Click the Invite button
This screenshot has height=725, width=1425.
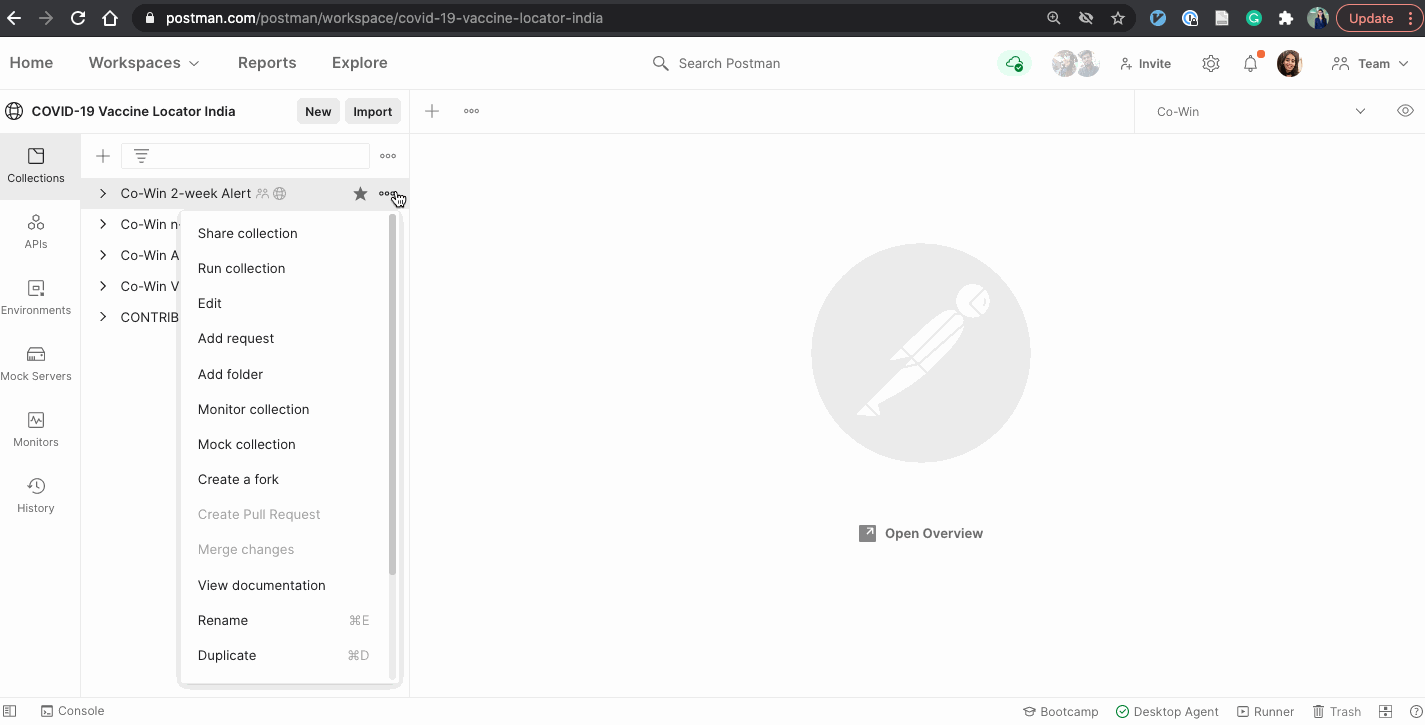click(x=1145, y=63)
